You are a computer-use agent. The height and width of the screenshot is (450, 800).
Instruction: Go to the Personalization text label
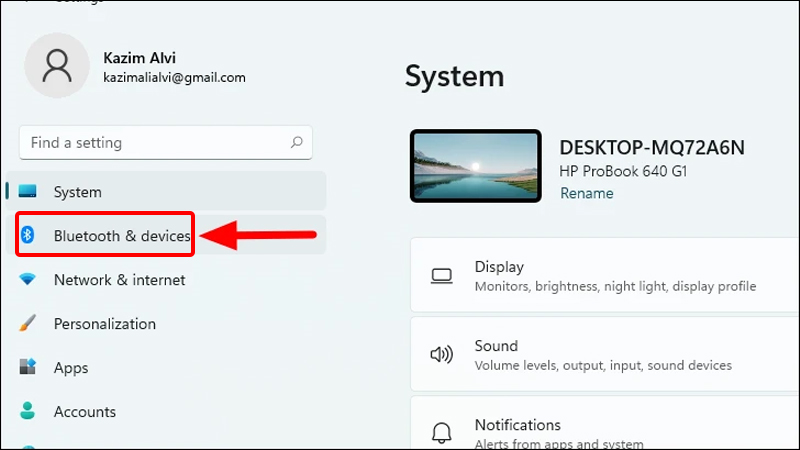[x=105, y=324]
